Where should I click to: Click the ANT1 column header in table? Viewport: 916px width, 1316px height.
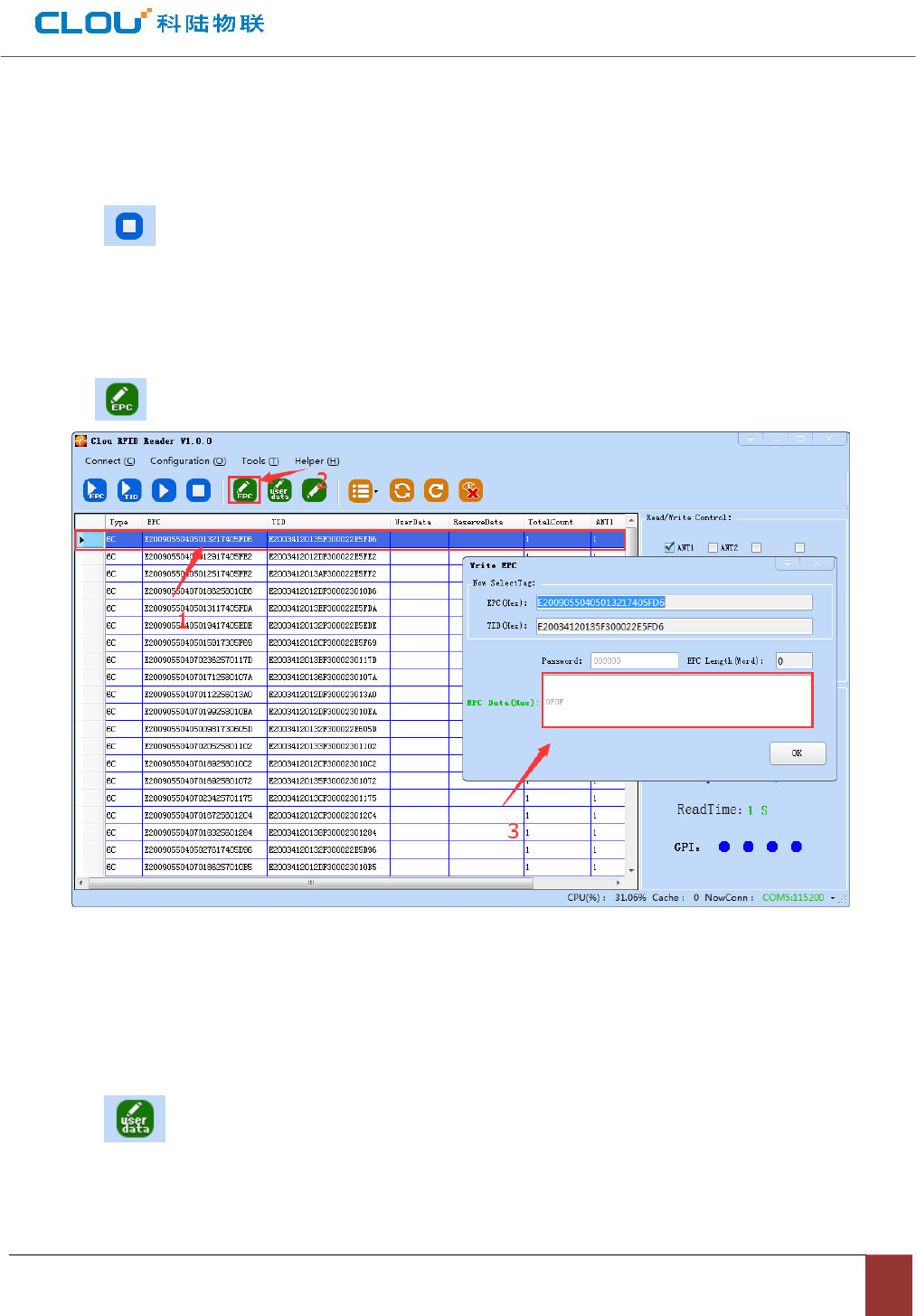[608, 522]
